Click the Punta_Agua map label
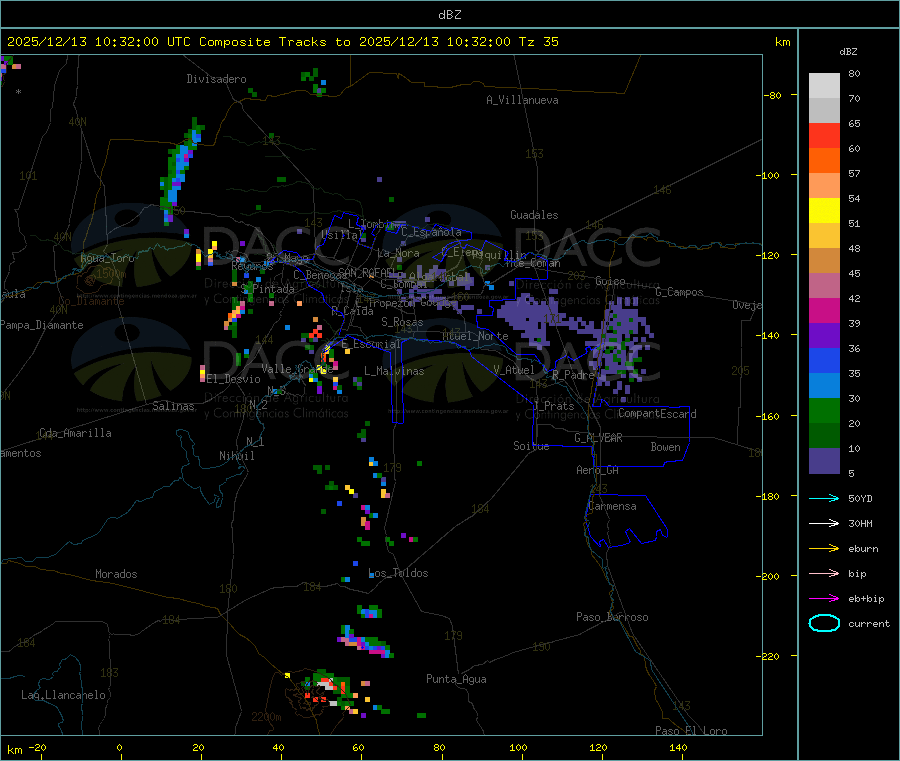 point(456,679)
